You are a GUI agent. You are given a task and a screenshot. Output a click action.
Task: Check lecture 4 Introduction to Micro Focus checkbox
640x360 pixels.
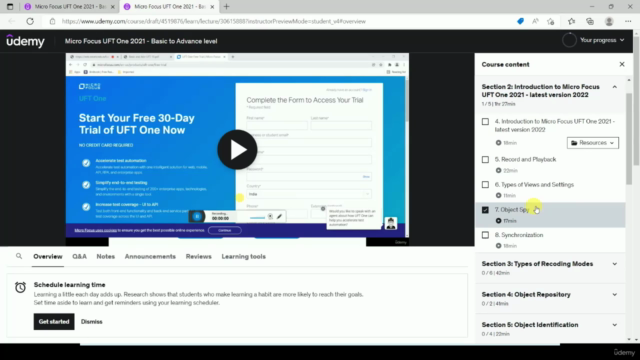[485, 122]
